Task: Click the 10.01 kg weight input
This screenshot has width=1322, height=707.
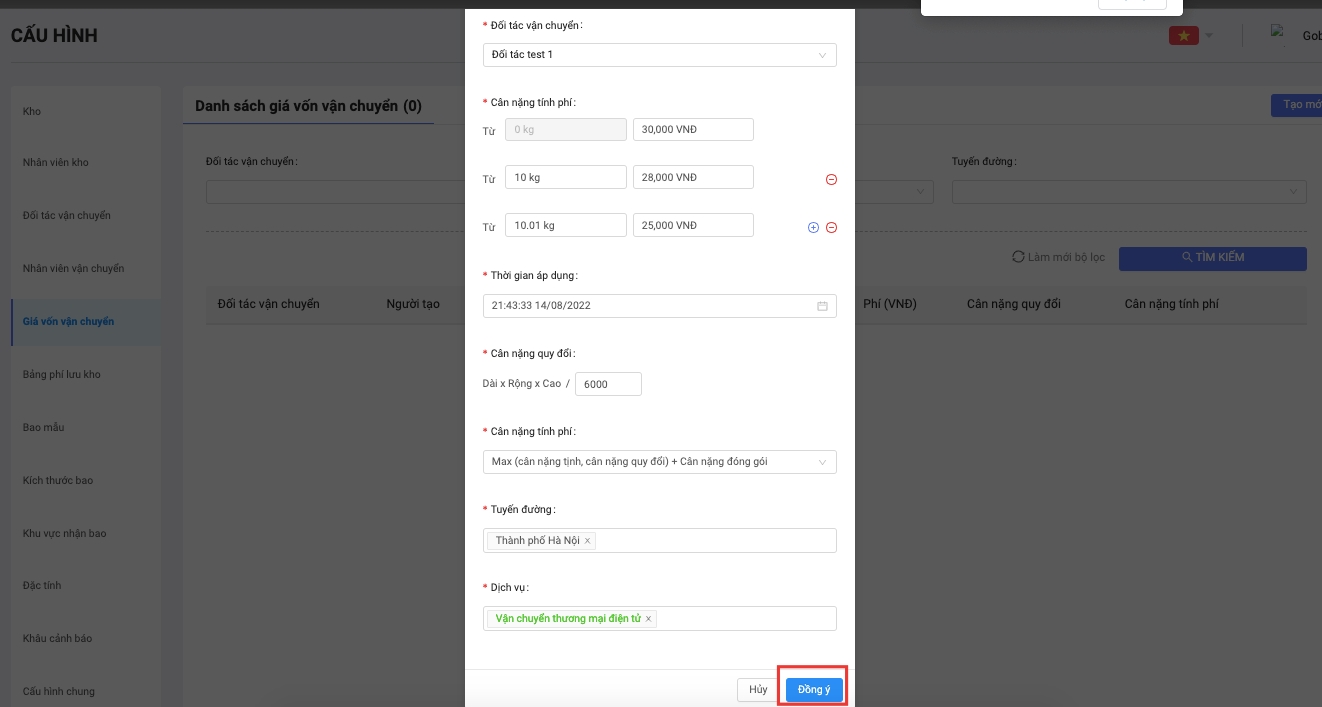Action: click(x=565, y=225)
